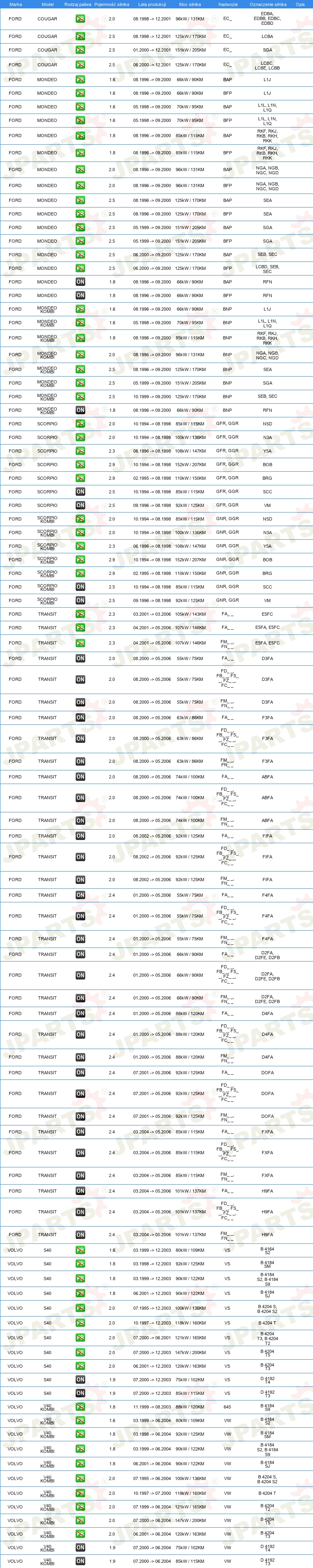Select the E5FC engine code cell

coord(267,614)
